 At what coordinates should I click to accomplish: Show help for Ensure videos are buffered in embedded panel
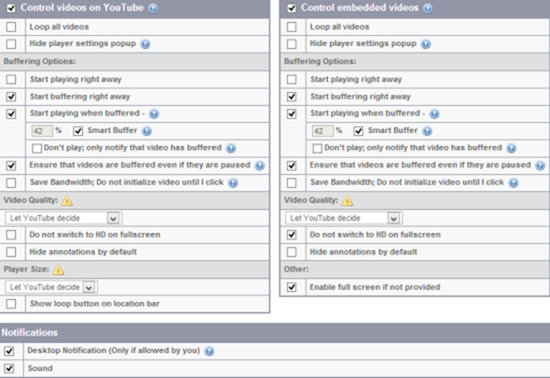540,166
